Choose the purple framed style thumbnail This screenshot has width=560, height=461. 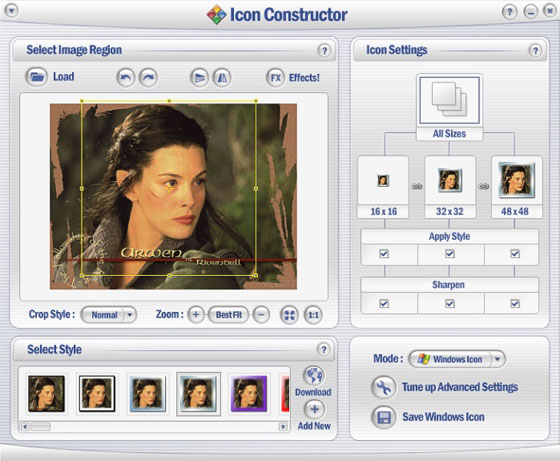point(249,394)
